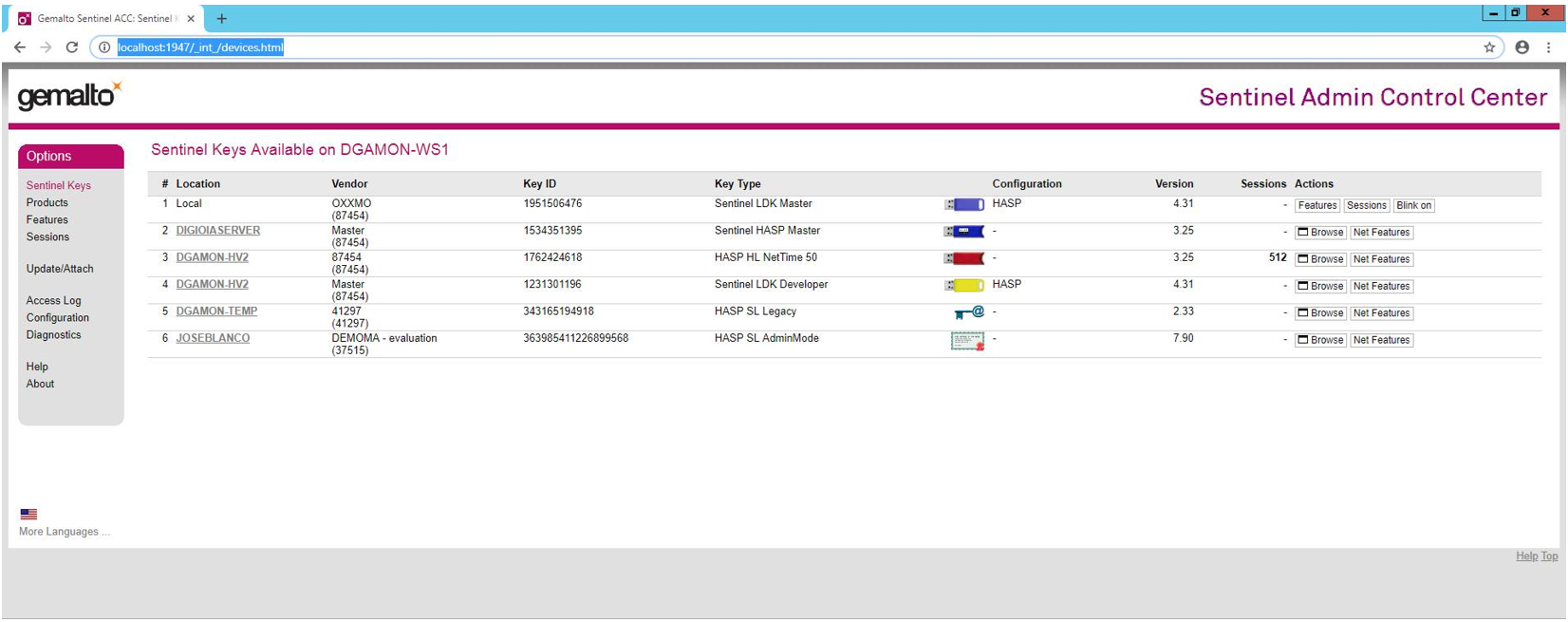
Task: Open the Access Log page
Action: coord(54,300)
